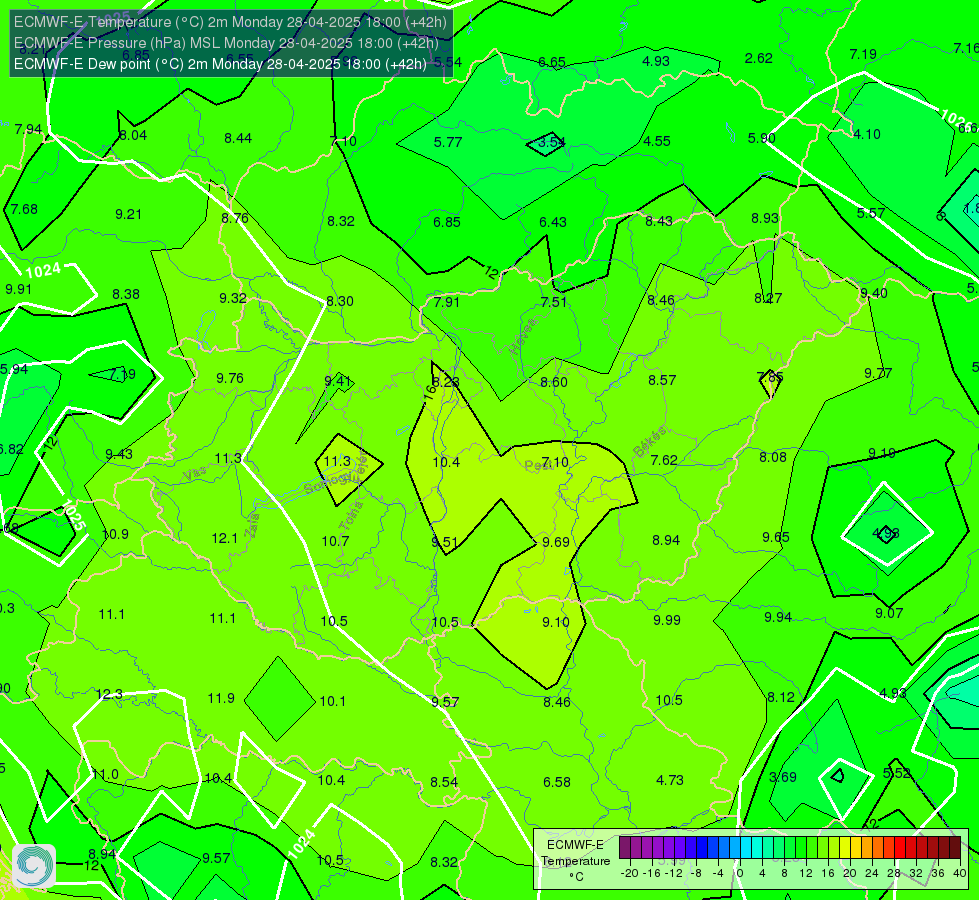Click the 5.77 dew point value
The width and height of the screenshot is (979, 900).
[448, 142]
